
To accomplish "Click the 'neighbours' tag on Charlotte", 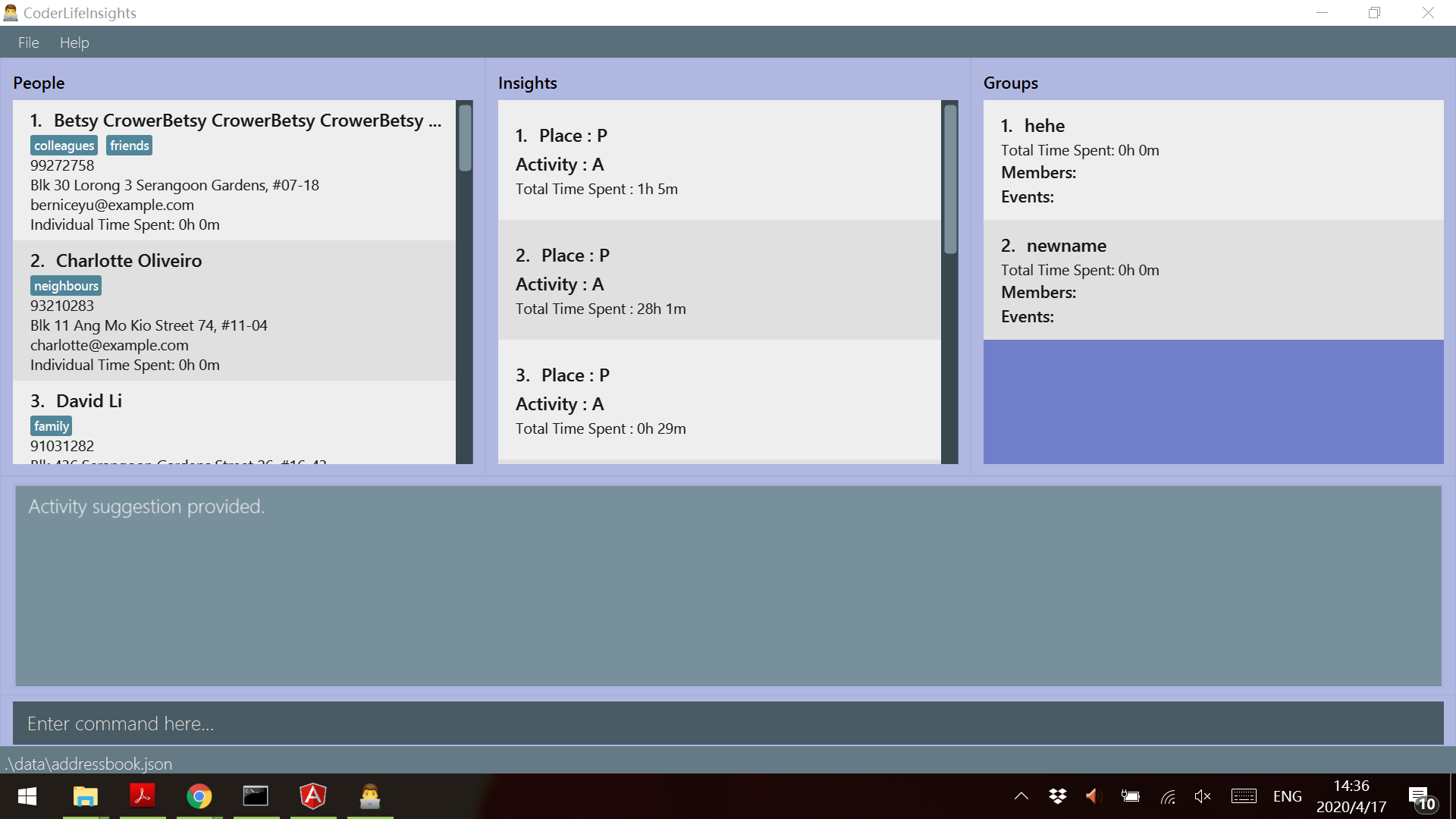I will (66, 286).
